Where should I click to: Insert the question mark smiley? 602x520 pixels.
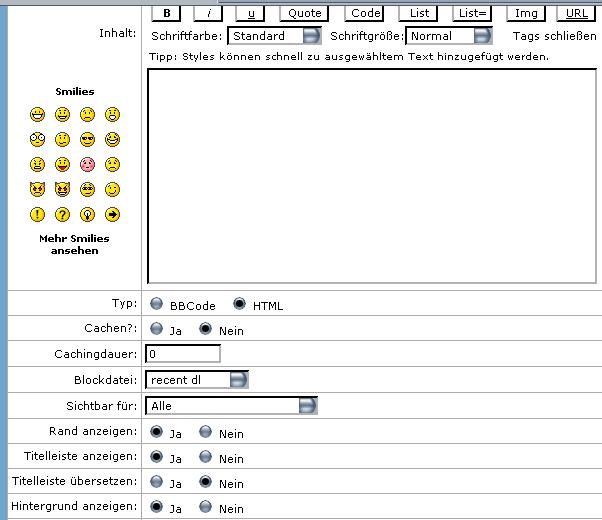(x=63, y=214)
